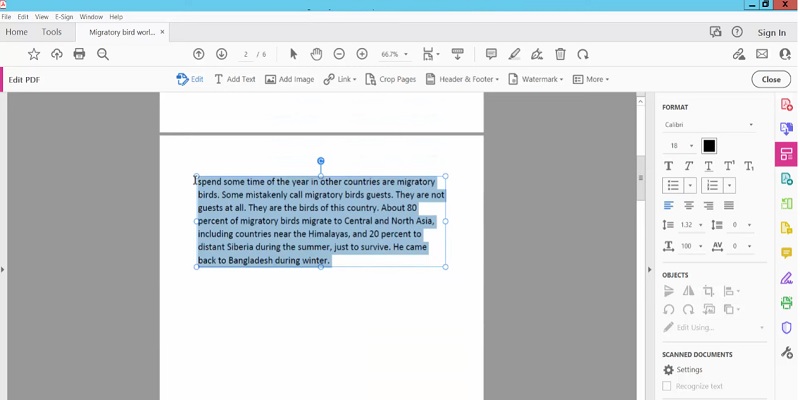The width and height of the screenshot is (800, 400).
Task: Click the page number input field
Action: 246,54
